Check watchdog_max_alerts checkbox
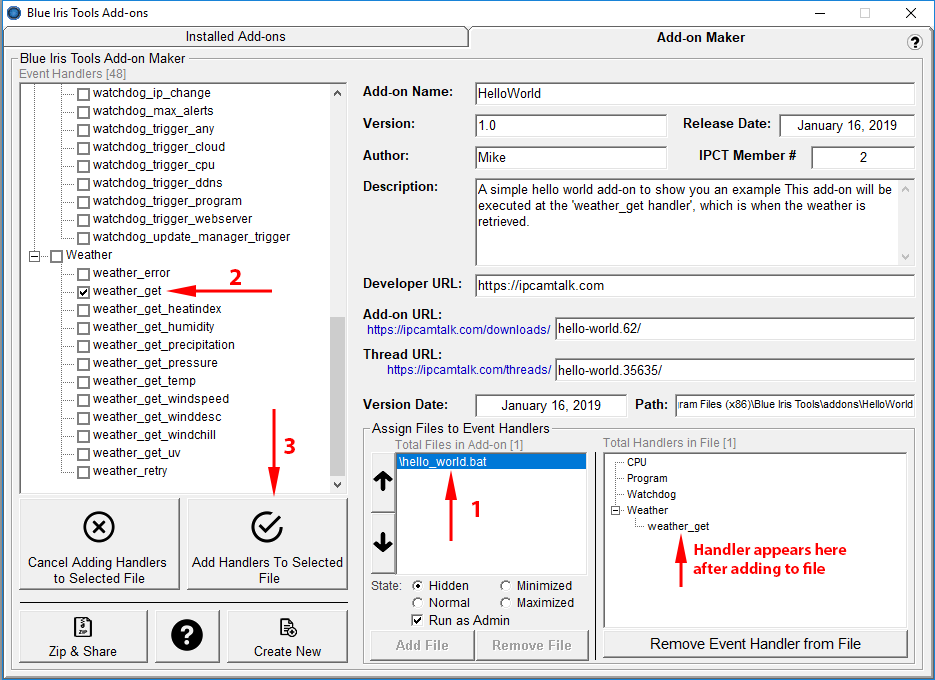This screenshot has height=680, width=935. (x=83, y=112)
